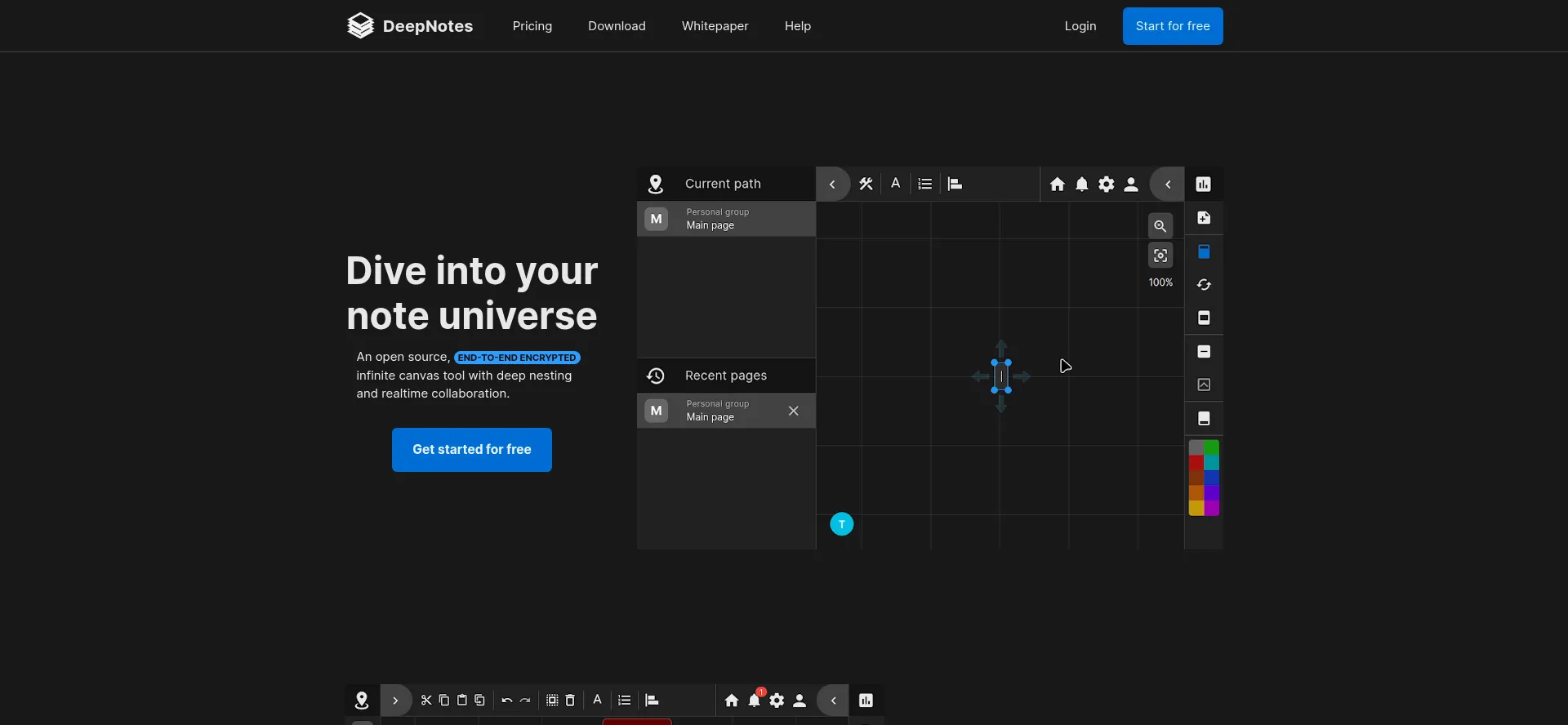
Task: Click the Delete trash icon
Action: point(570,701)
